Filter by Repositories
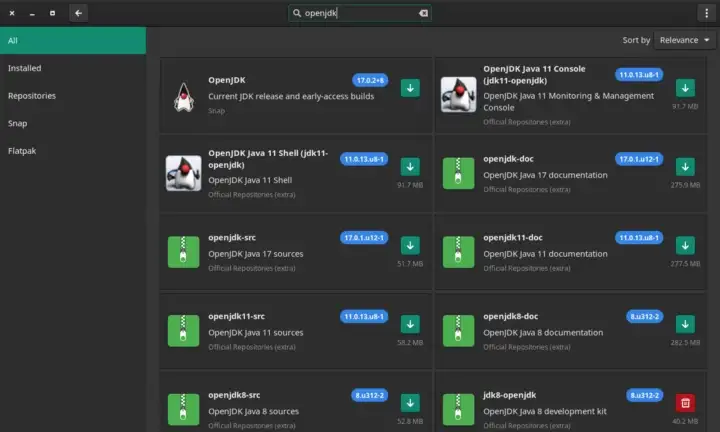The width and height of the screenshot is (720, 432). tap(73, 95)
